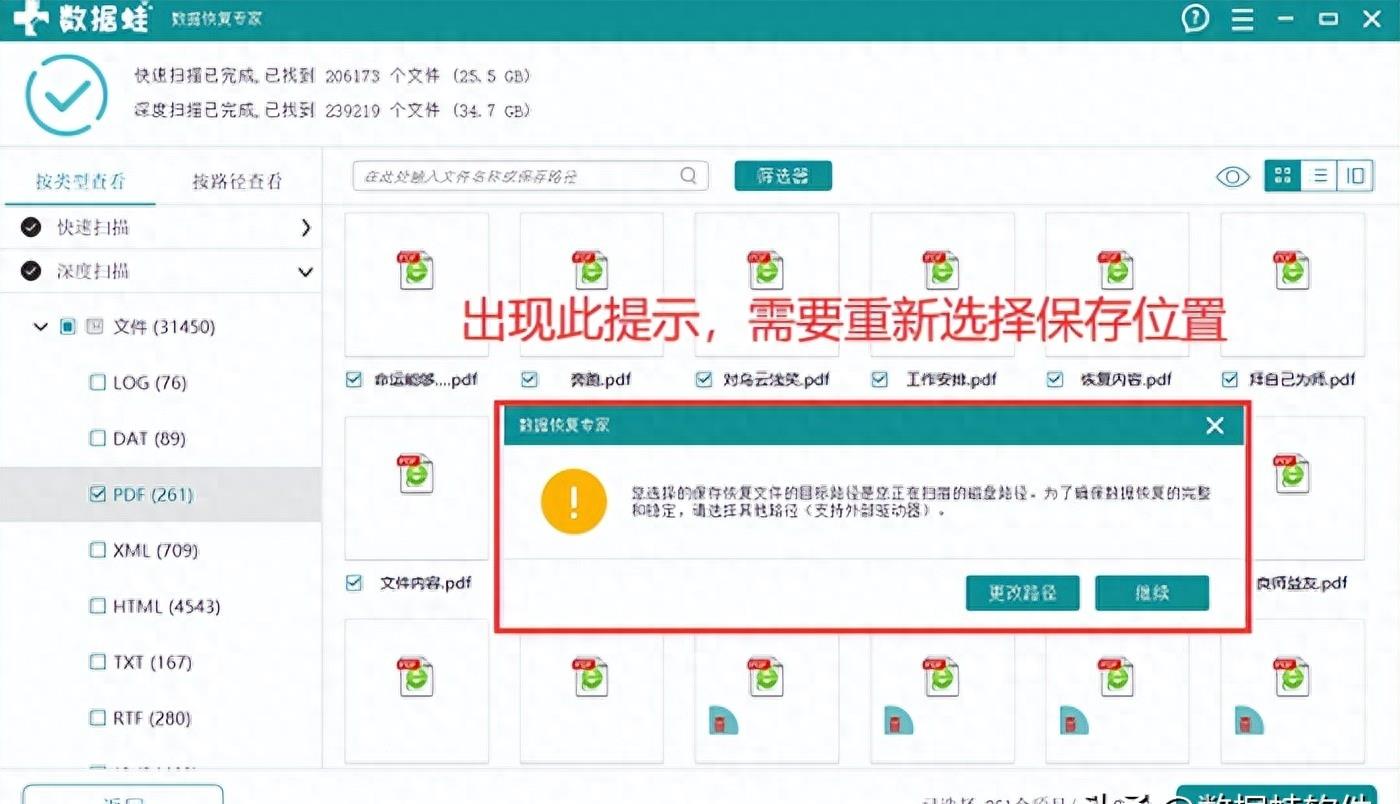Switch to list view
The image size is (1400, 804).
pos(1318,175)
